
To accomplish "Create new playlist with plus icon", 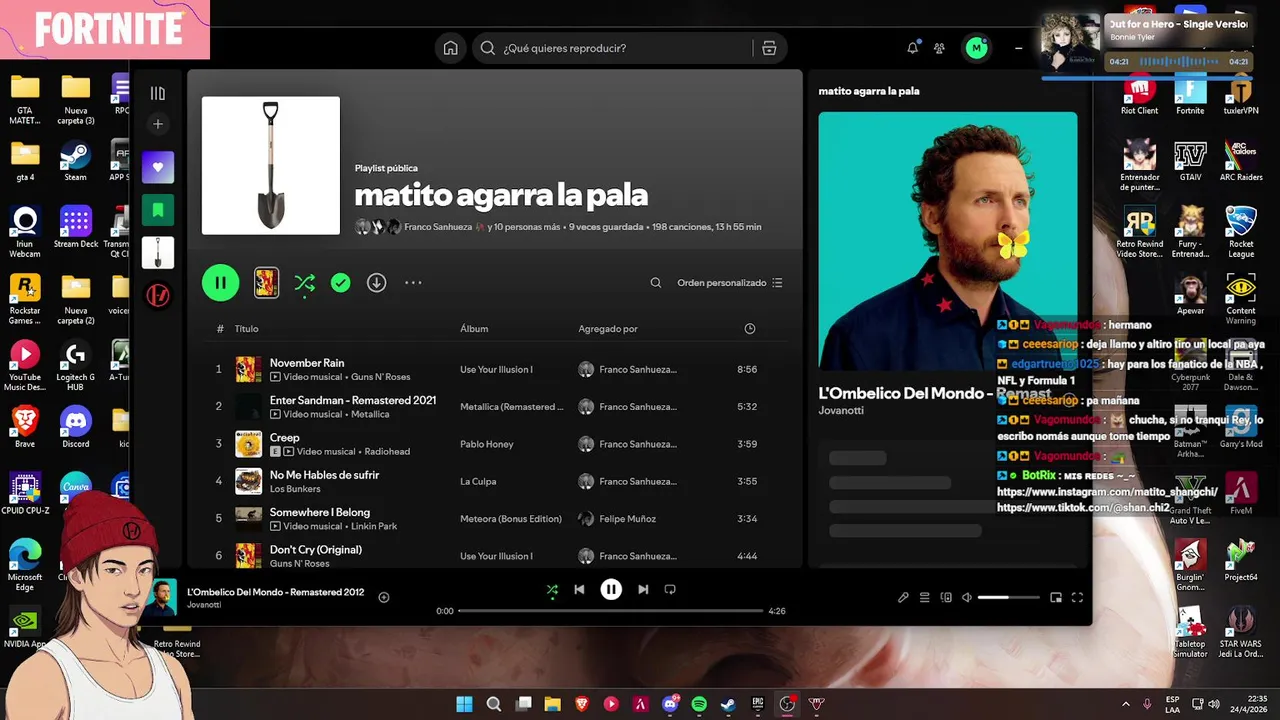I will pyautogui.click(x=158, y=124).
